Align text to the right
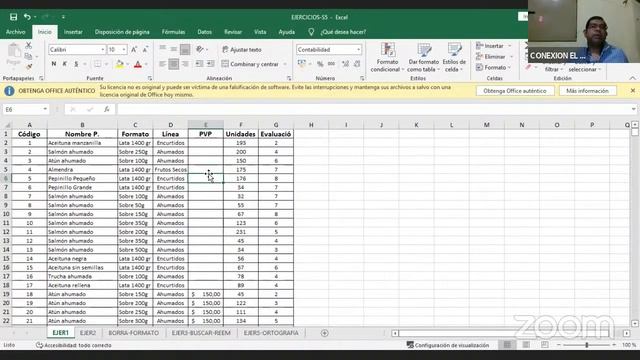Image resolution: width=640 pixels, height=360 pixels. [185, 64]
